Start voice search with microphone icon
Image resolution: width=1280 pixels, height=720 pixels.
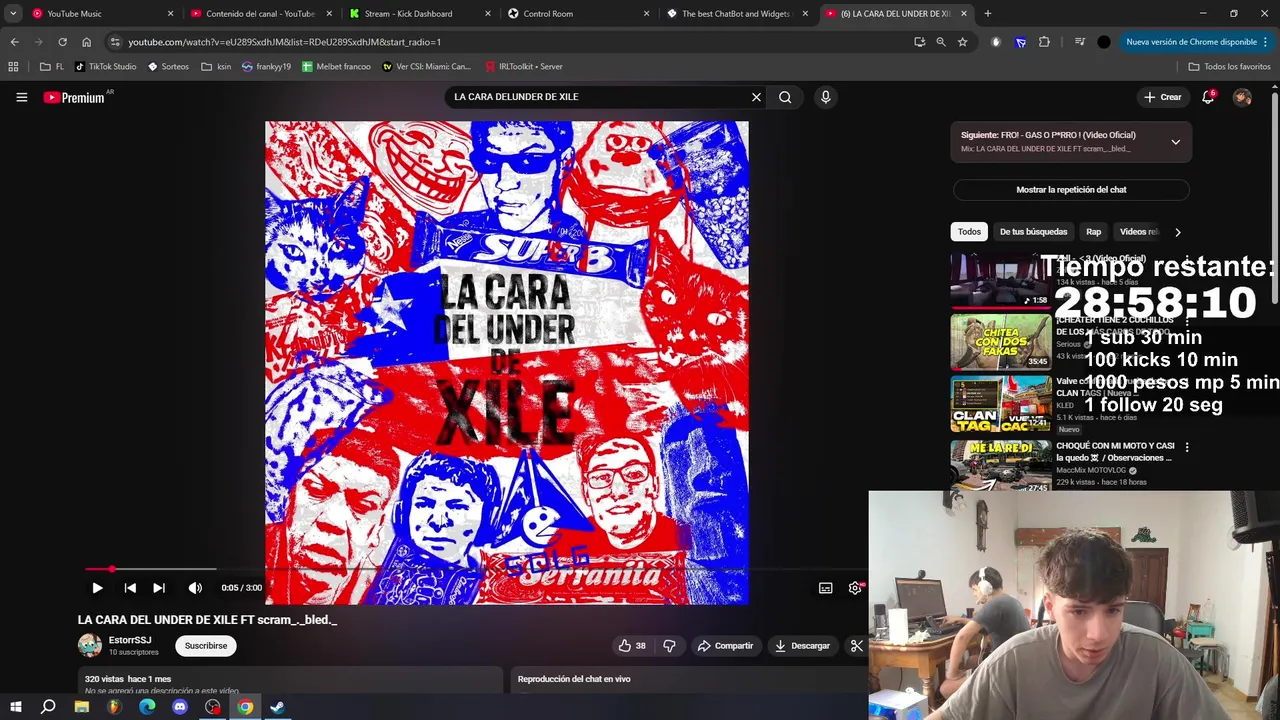(x=825, y=97)
